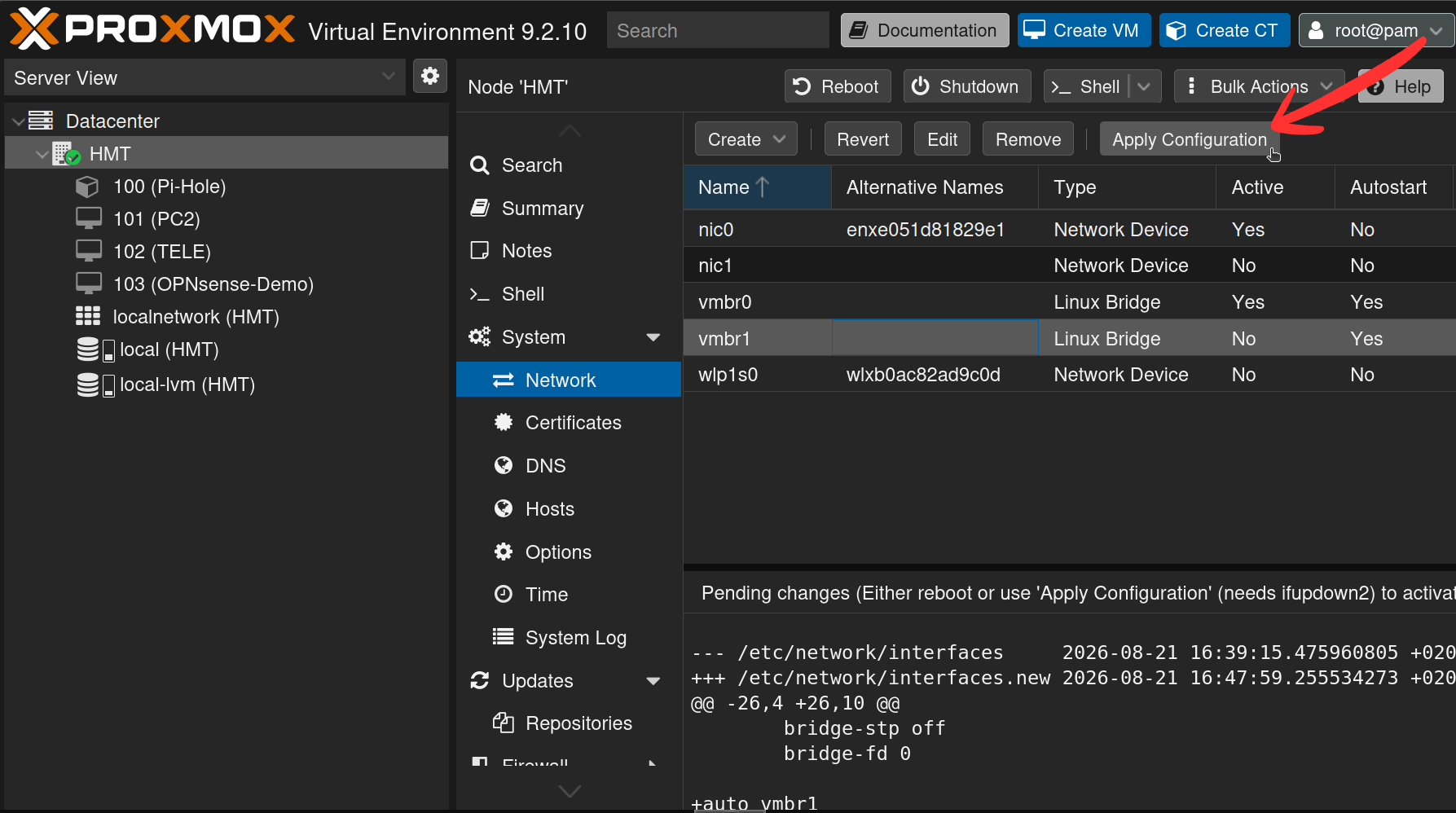The image size is (1456, 813).
Task: Click the top Search input field
Action: coord(718,30)
